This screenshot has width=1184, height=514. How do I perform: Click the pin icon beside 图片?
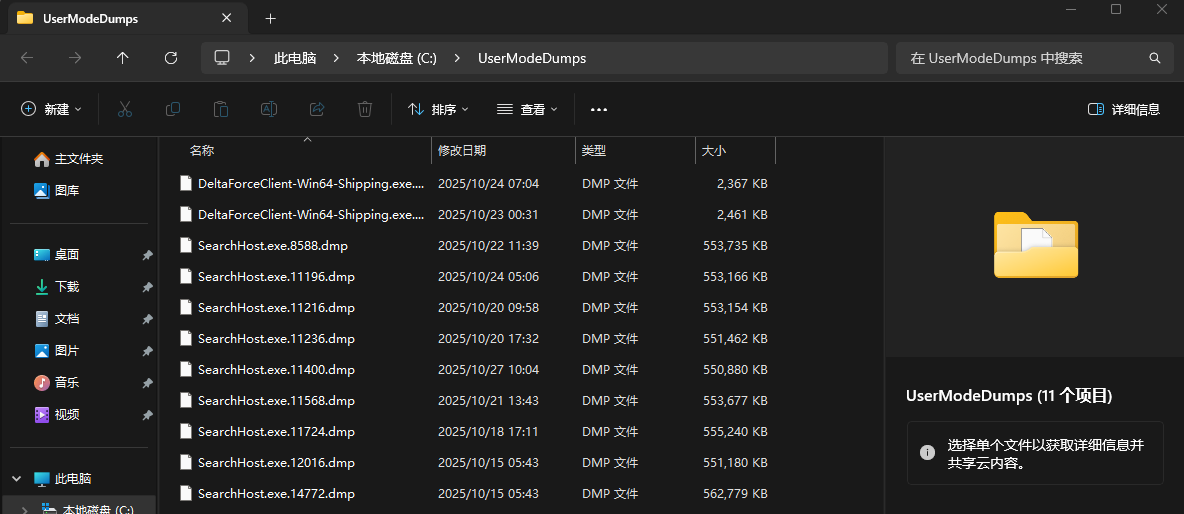[147, 351]
